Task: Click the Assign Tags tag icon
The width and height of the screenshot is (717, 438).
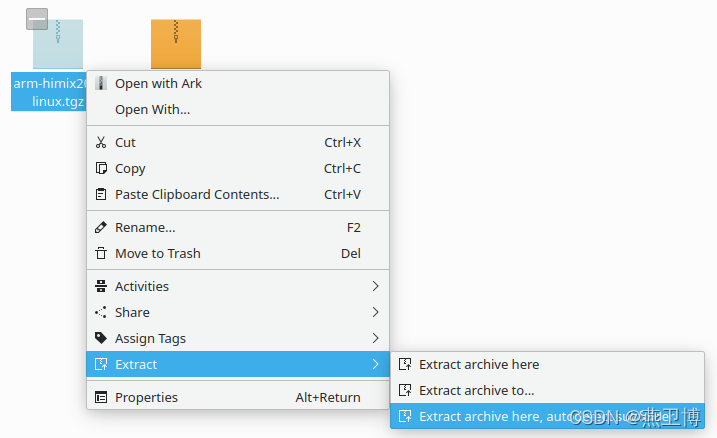Action: pos(101,338)
